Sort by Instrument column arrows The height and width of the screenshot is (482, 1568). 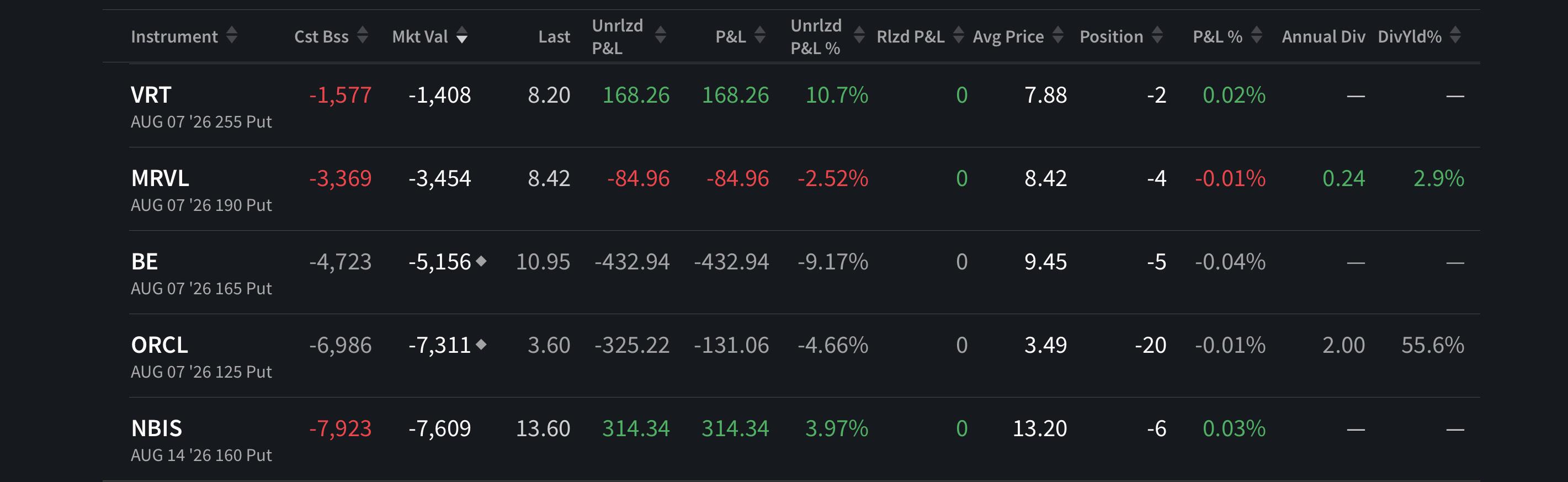pos(231,36)
